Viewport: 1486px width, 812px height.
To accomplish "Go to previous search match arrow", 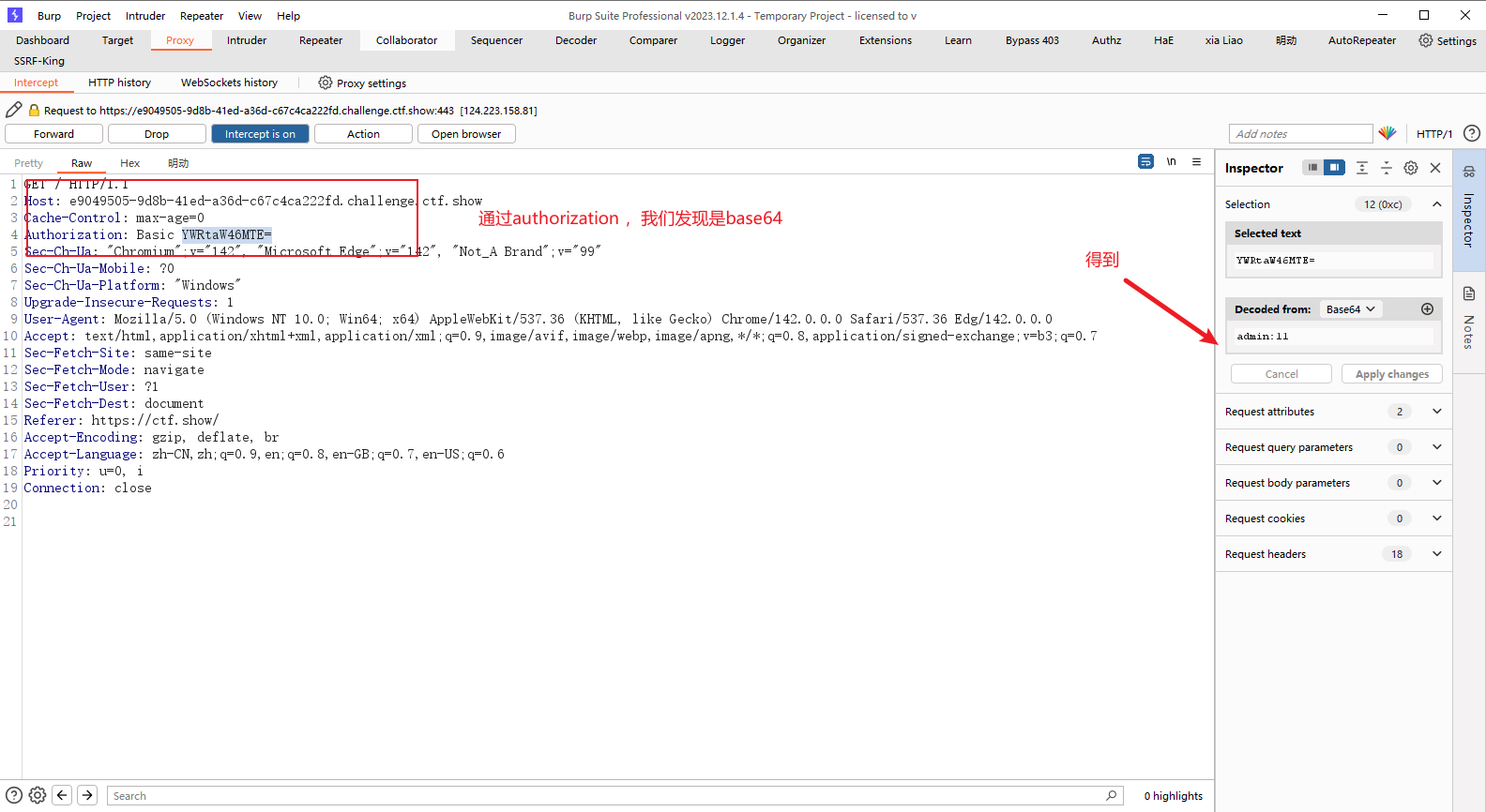I will [x=62, y=795].
